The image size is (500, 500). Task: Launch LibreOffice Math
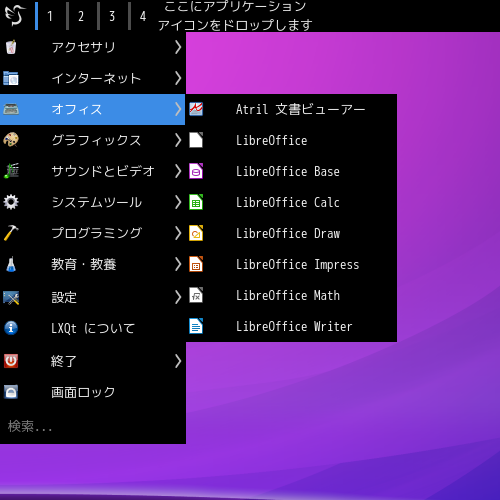pos(291,295)
